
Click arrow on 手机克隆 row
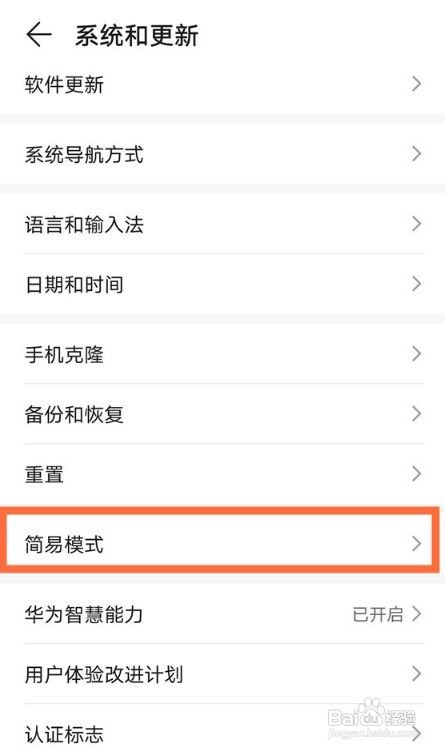pos(416,354)
